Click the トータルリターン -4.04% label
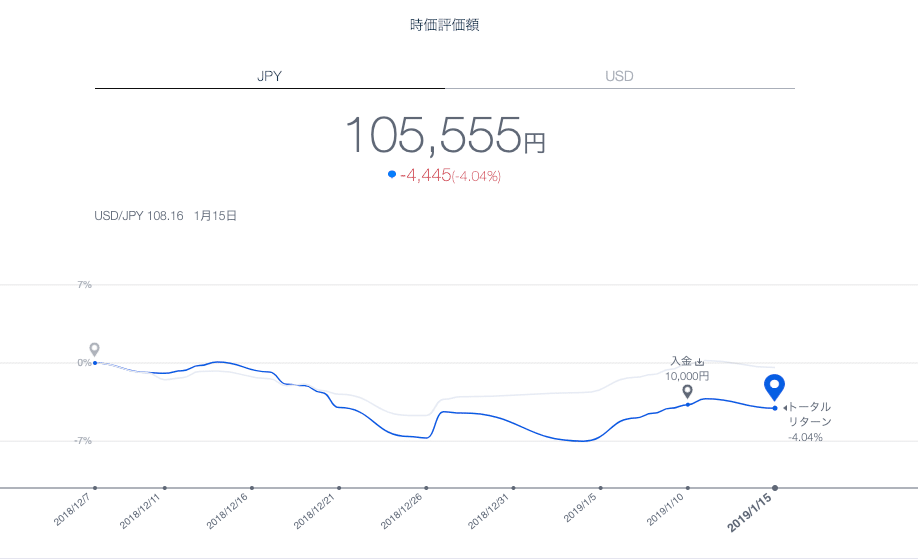The height and width of the screenshot is (560, 918). [x=810, y=422]
